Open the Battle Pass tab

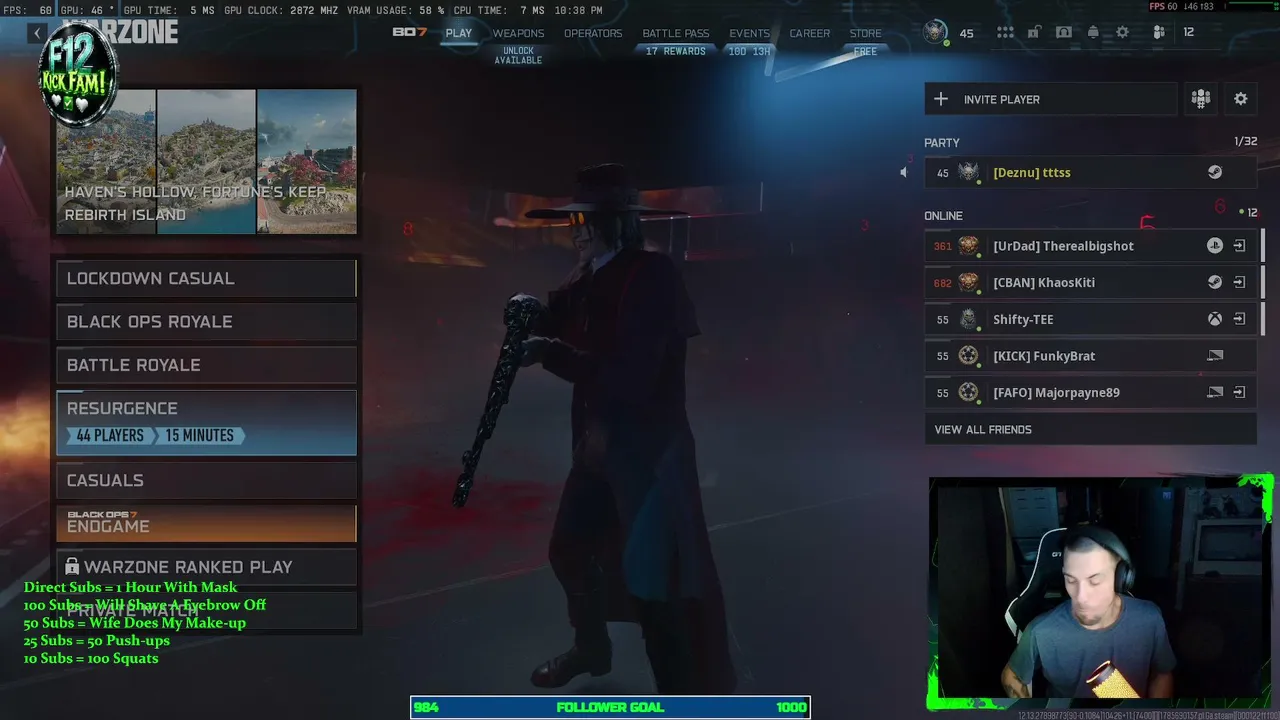(676, 33)
